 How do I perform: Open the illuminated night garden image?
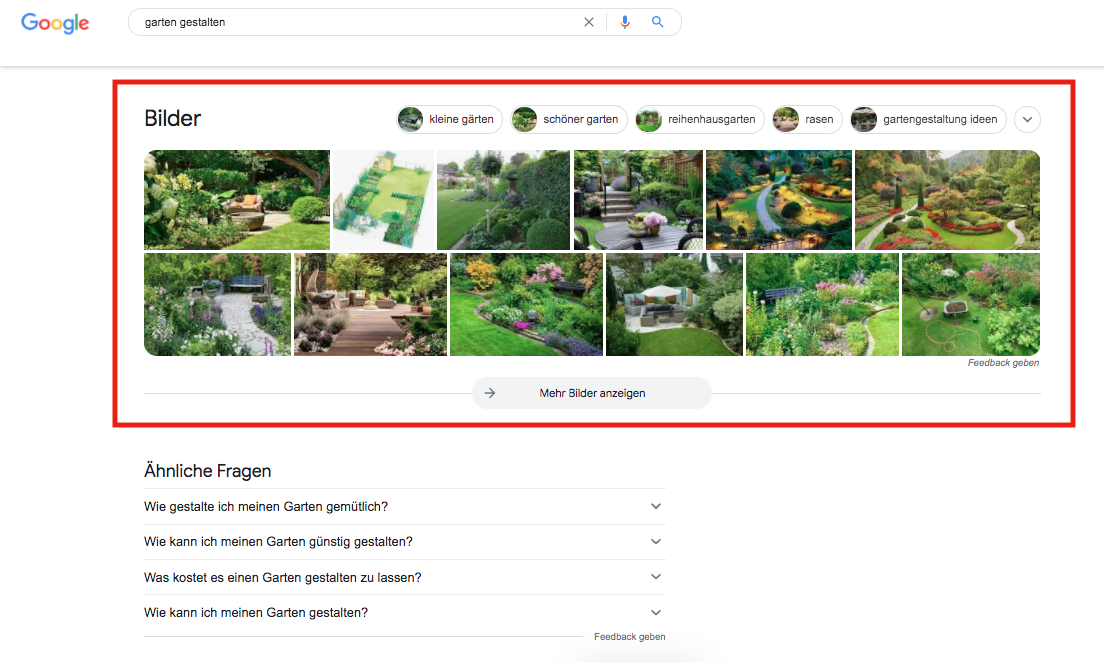779,200
